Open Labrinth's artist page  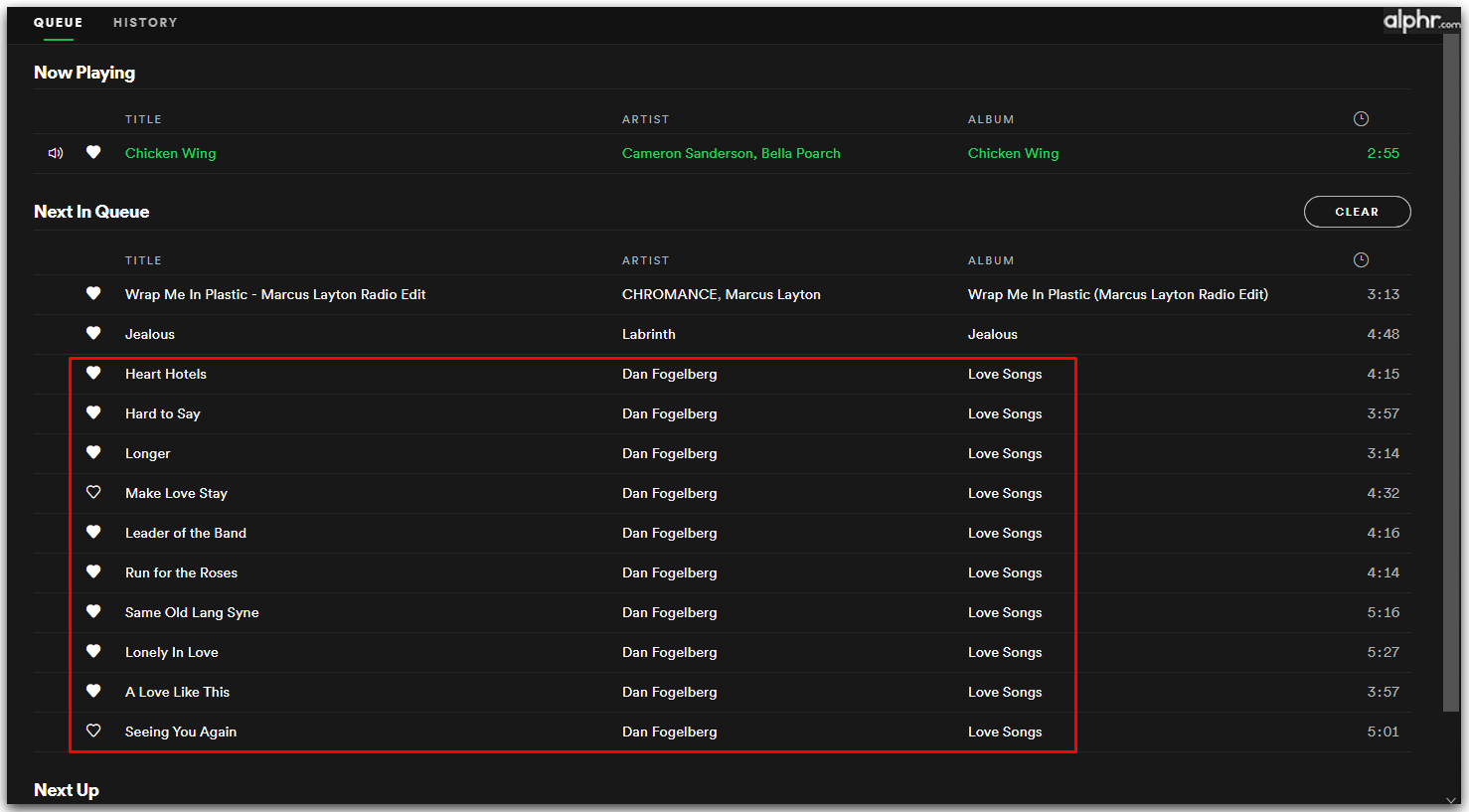tap(648, 333)
